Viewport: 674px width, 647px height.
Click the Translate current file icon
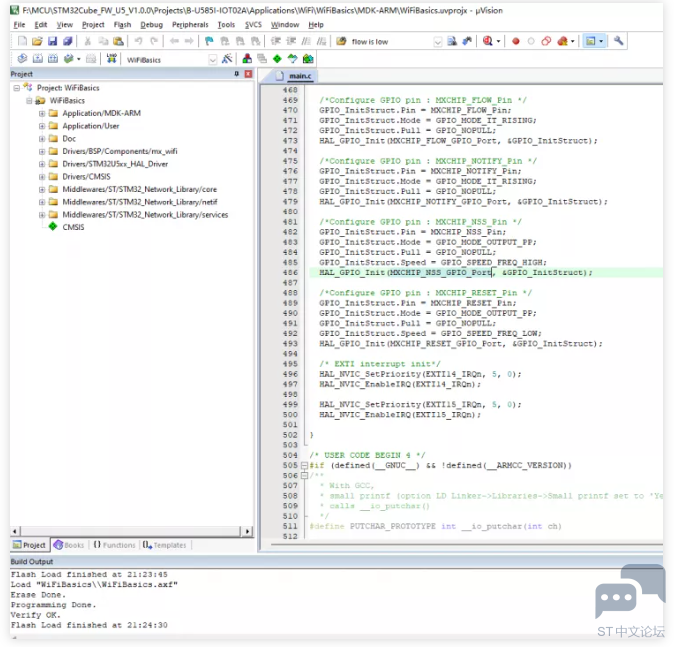(x=22, y=59)
